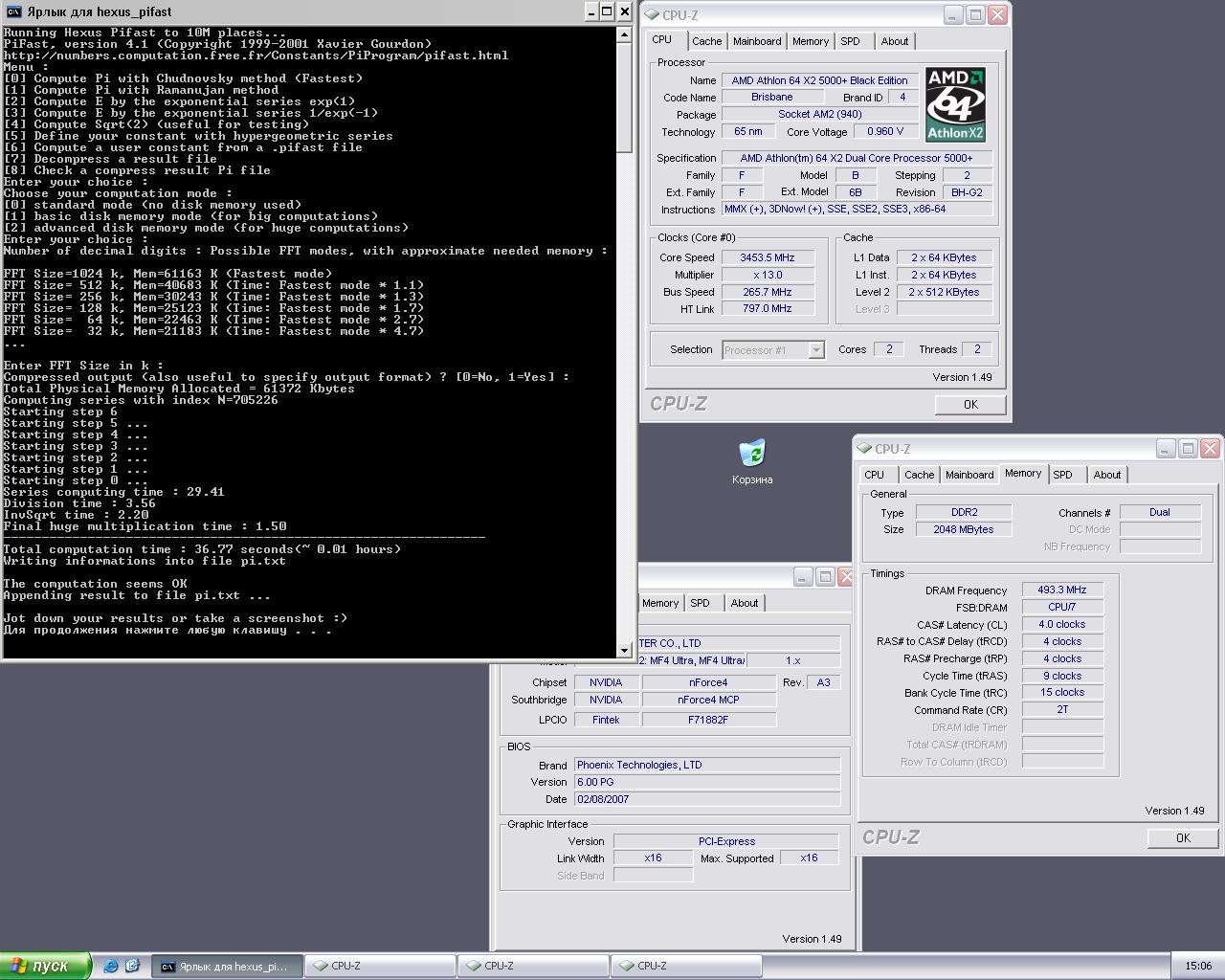Minimize the Memory CPU-Z window
1225x980 pixels.
point(1165,448)
